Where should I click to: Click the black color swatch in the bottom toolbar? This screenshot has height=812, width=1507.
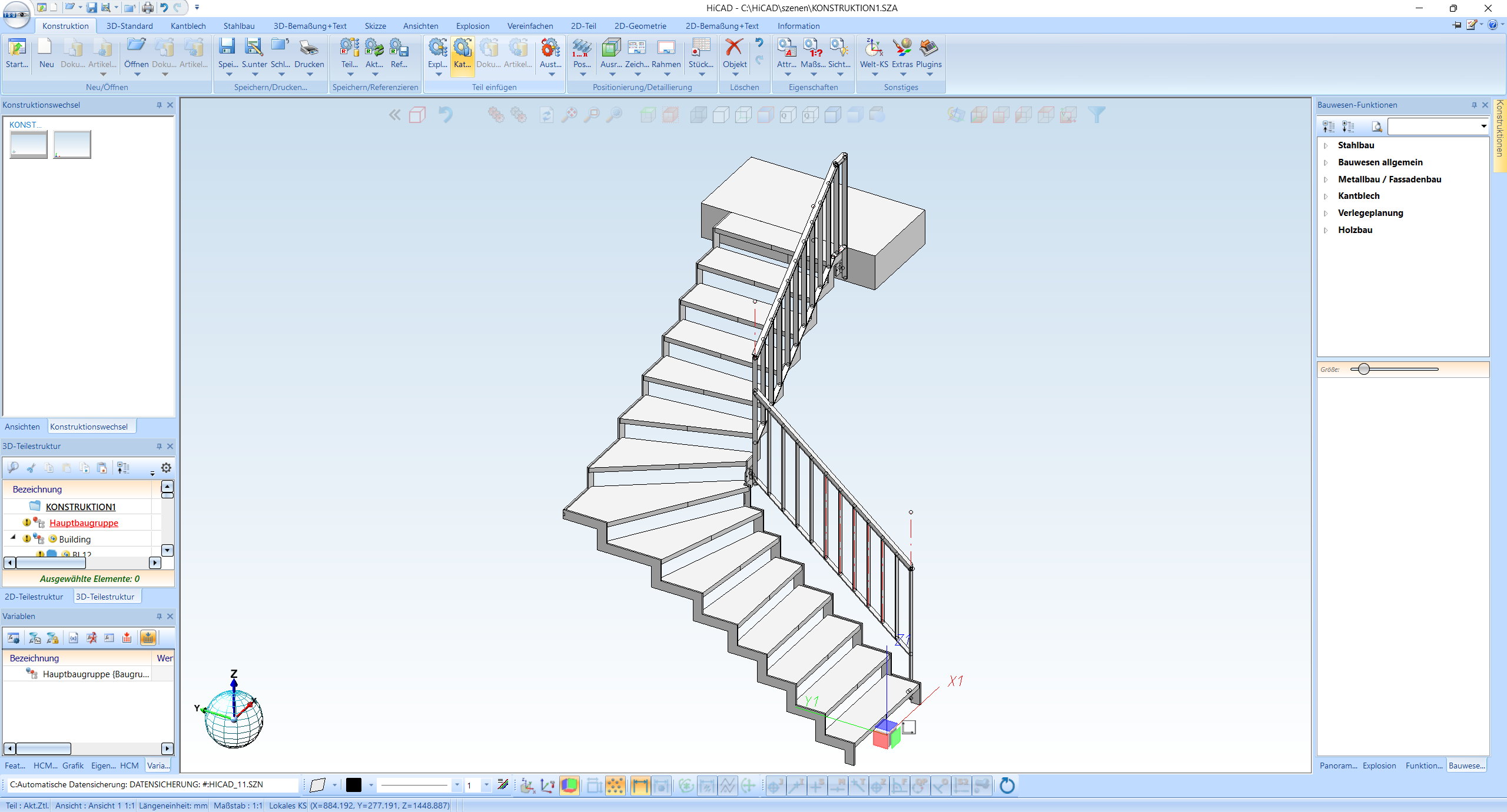tap(353, 785)
